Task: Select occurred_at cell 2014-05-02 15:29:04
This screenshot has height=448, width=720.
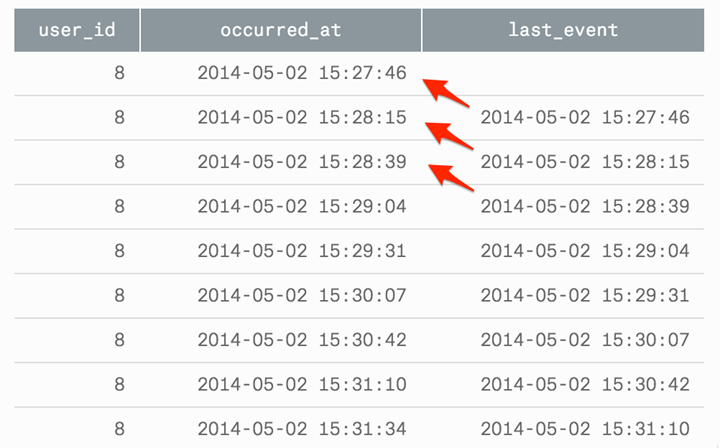Action: [302, 207]
